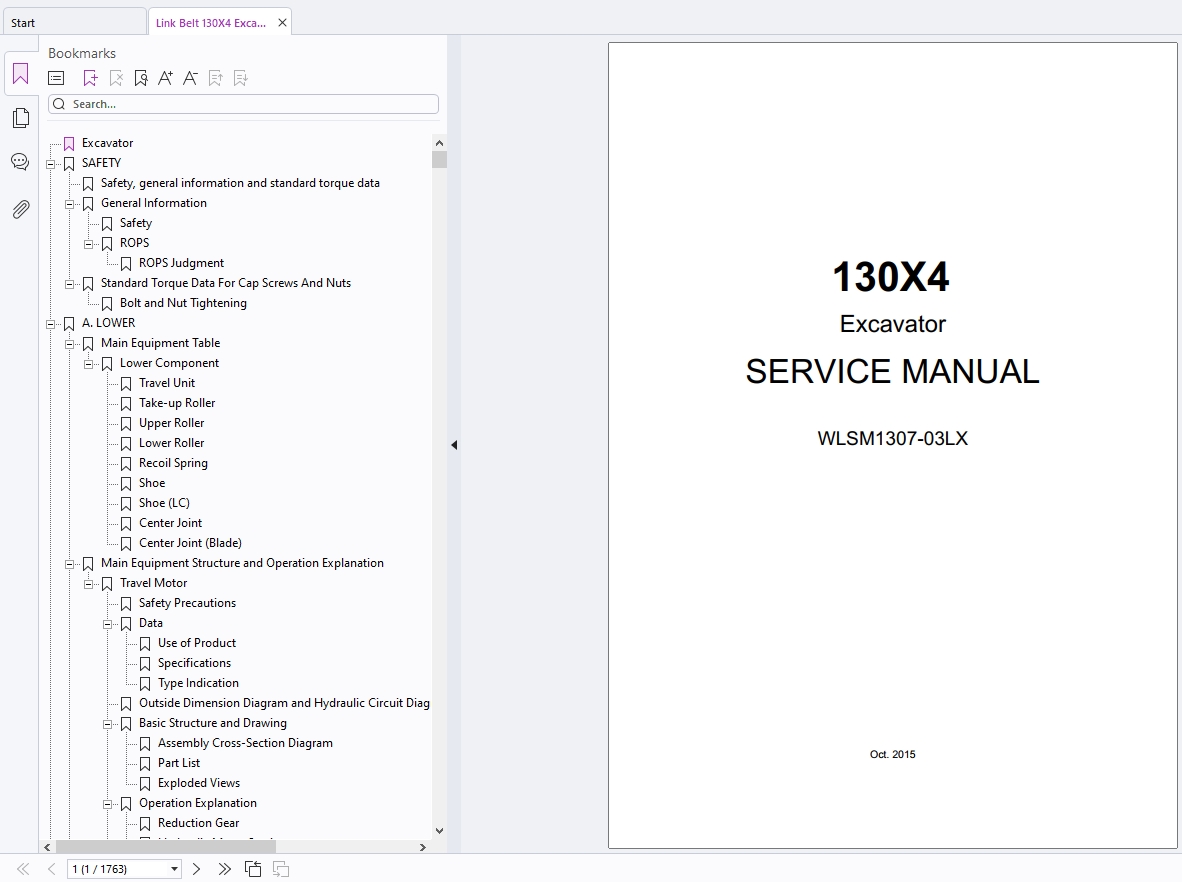
Task: Select the Link Belt 130X4 document tab
Action: tap(210, 23)
